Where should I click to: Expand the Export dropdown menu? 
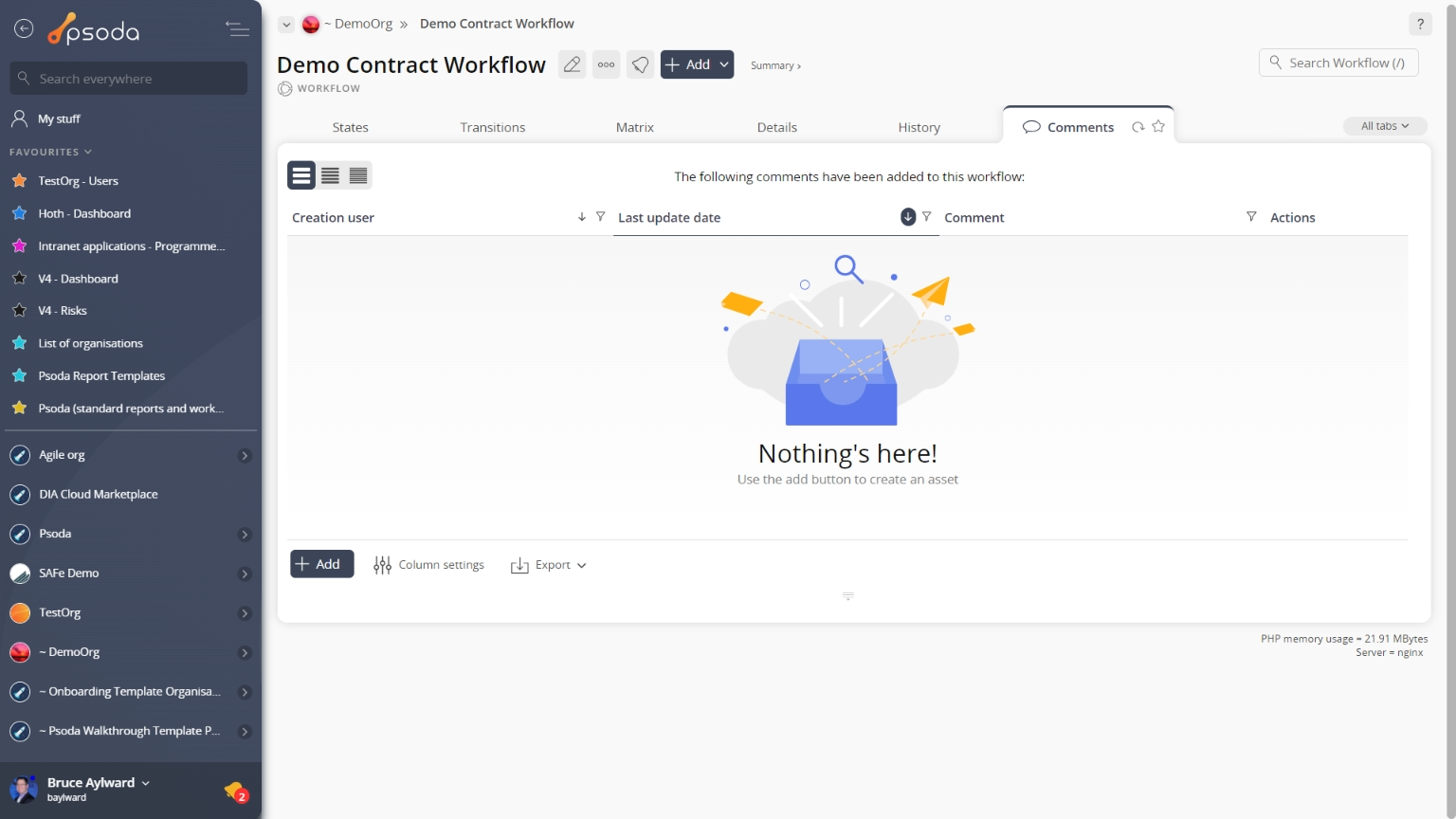549,565
